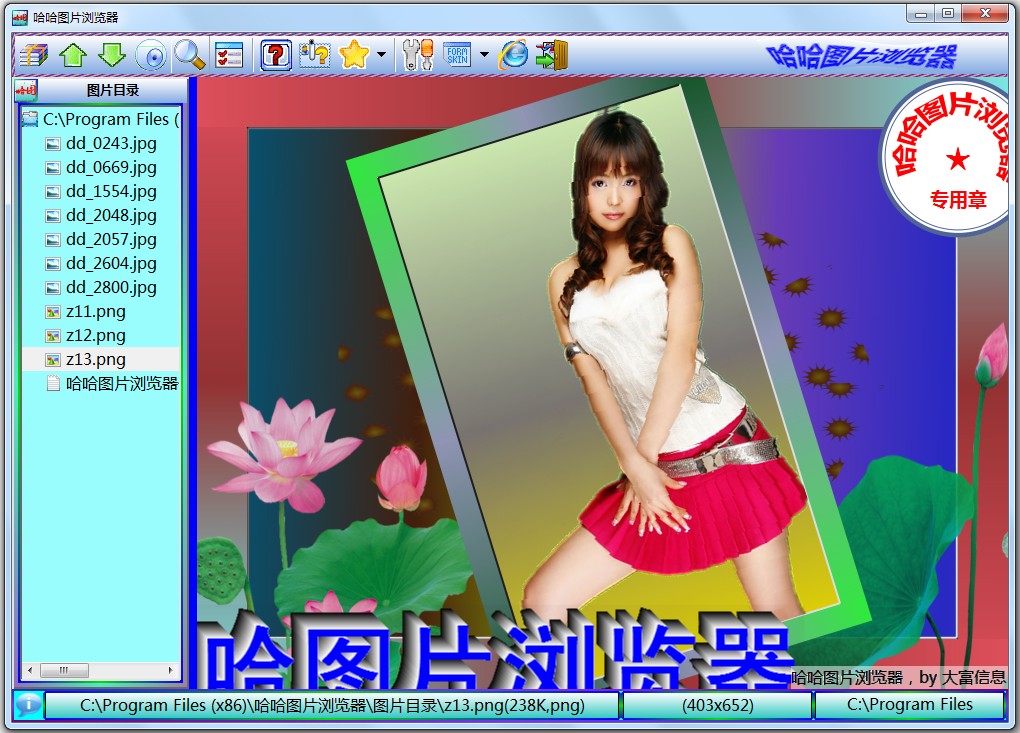Click the horizontal scrollbar right arrow in file panel

click(x=171, y=670)
